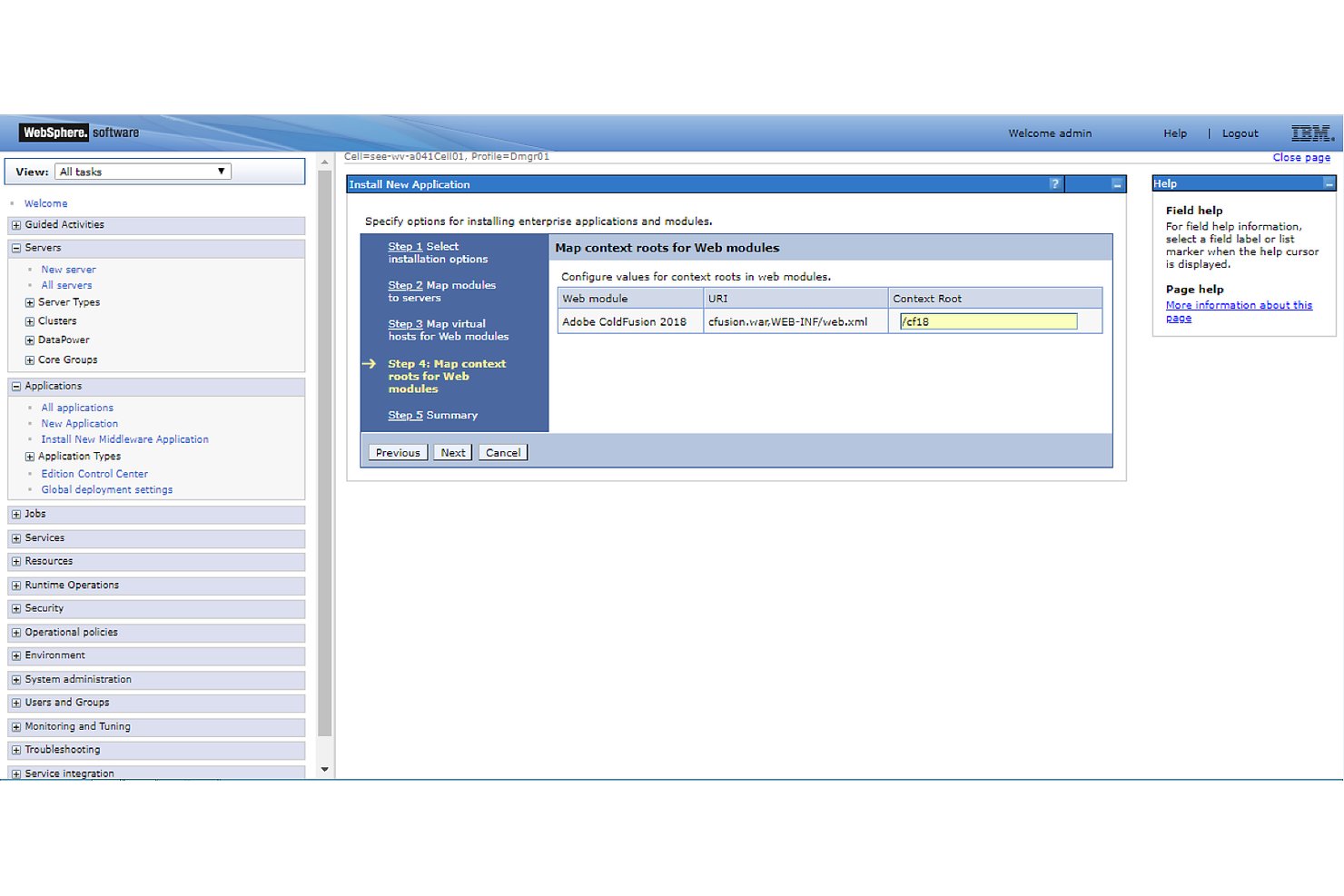Open All applications link
Image resolution: width=1344 pixels, height=896 pixels.
[77, 408]
